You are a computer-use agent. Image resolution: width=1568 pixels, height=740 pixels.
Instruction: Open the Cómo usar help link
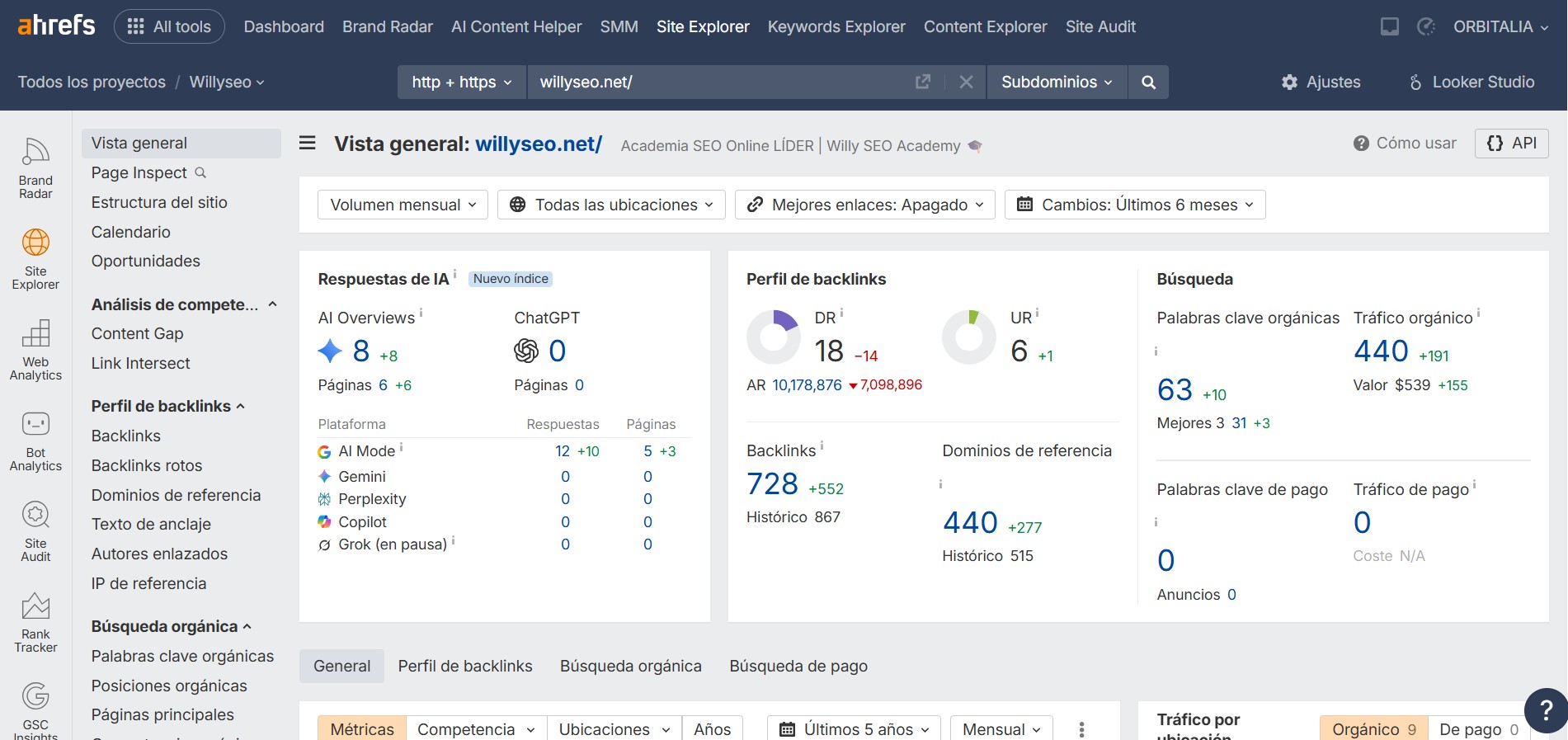[1405, 143]
